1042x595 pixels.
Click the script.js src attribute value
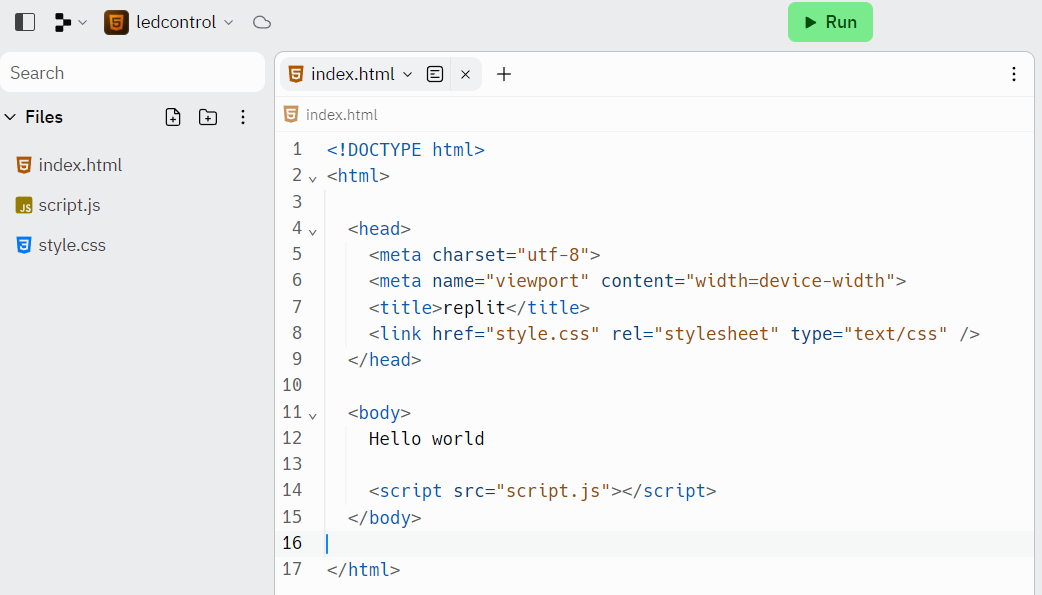tap(553, 491)
